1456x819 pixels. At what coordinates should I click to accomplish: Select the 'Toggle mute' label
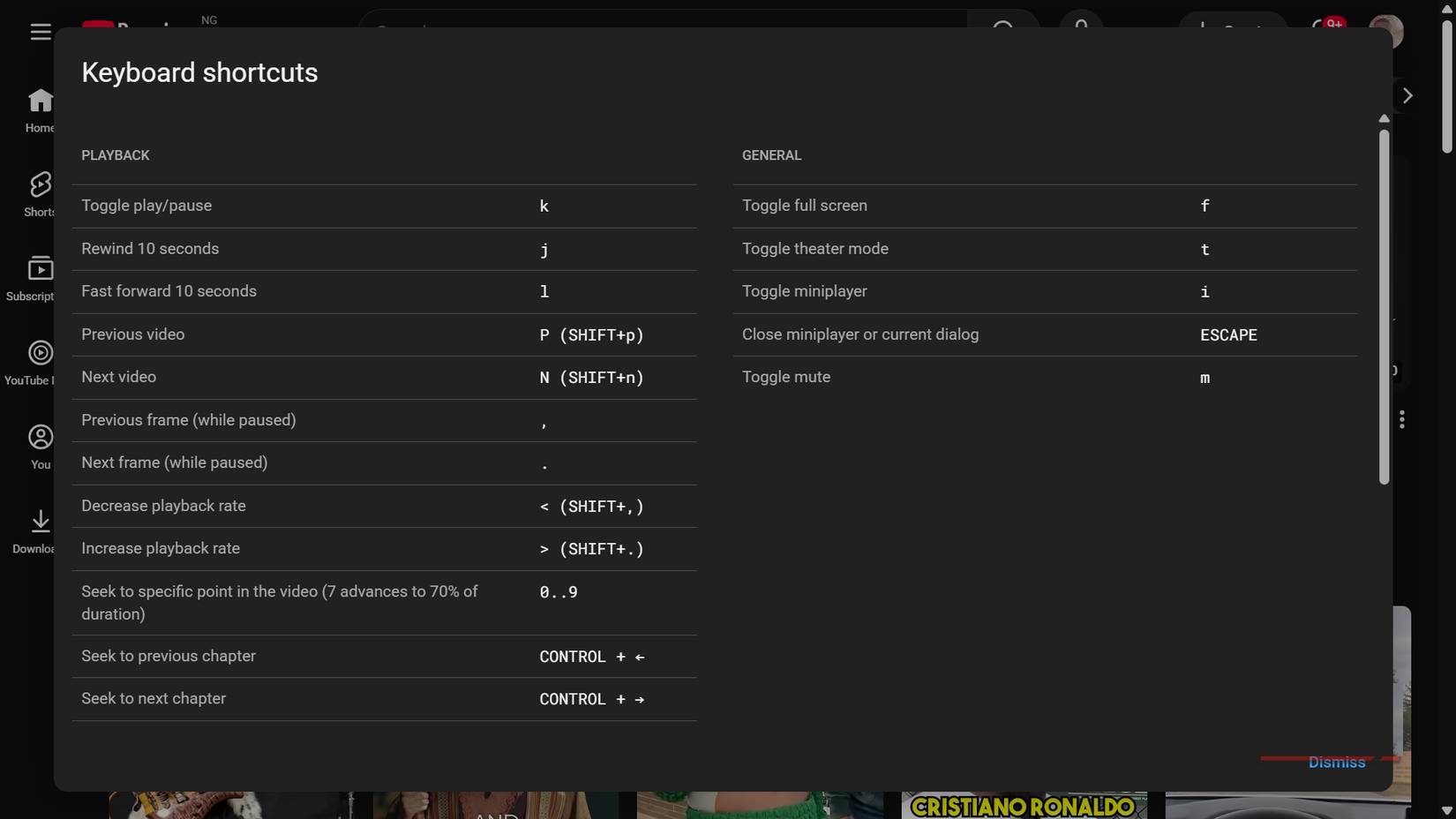click(x=786, y=377)
